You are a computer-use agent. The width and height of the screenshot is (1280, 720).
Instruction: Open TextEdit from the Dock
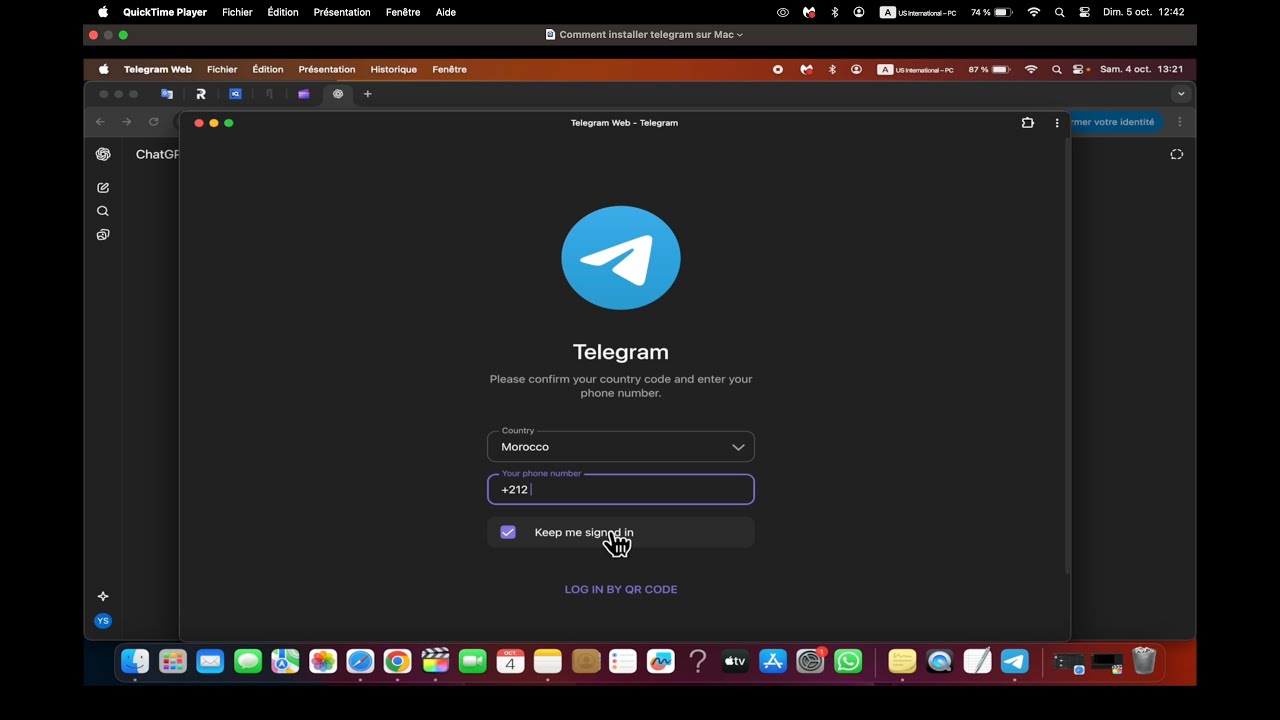[x=977, y=661]
